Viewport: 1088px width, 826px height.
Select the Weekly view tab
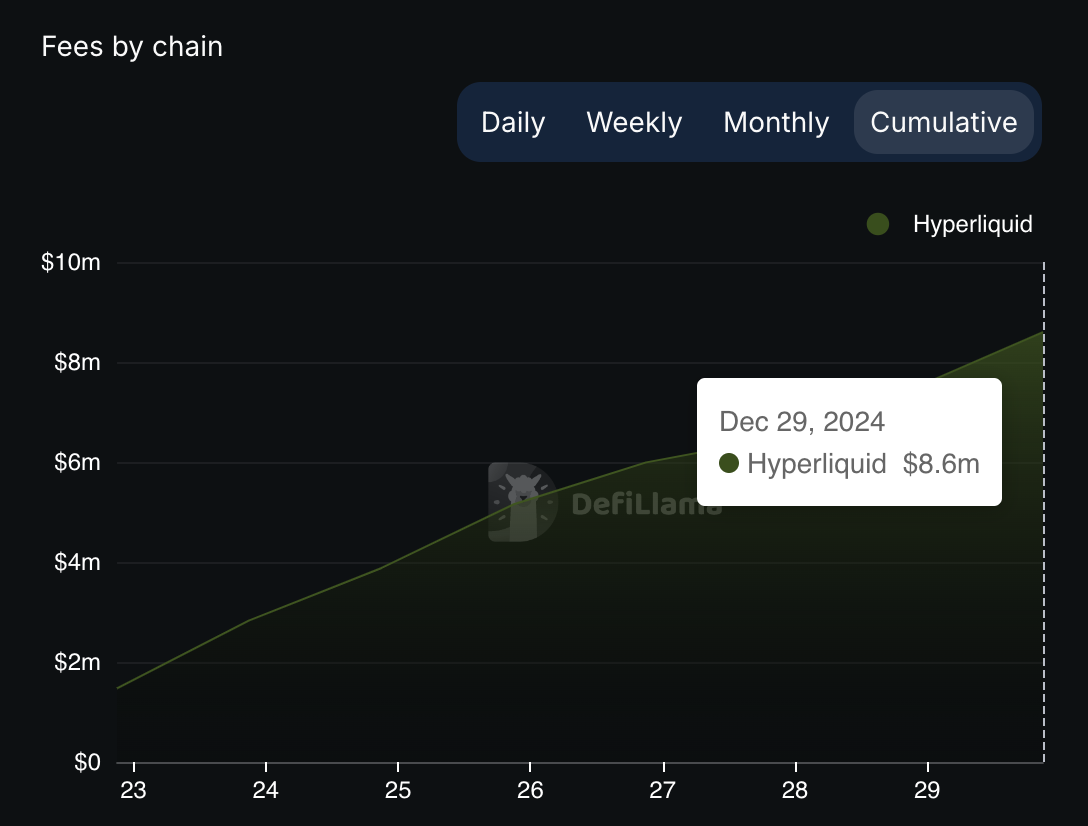coord(634,122)
